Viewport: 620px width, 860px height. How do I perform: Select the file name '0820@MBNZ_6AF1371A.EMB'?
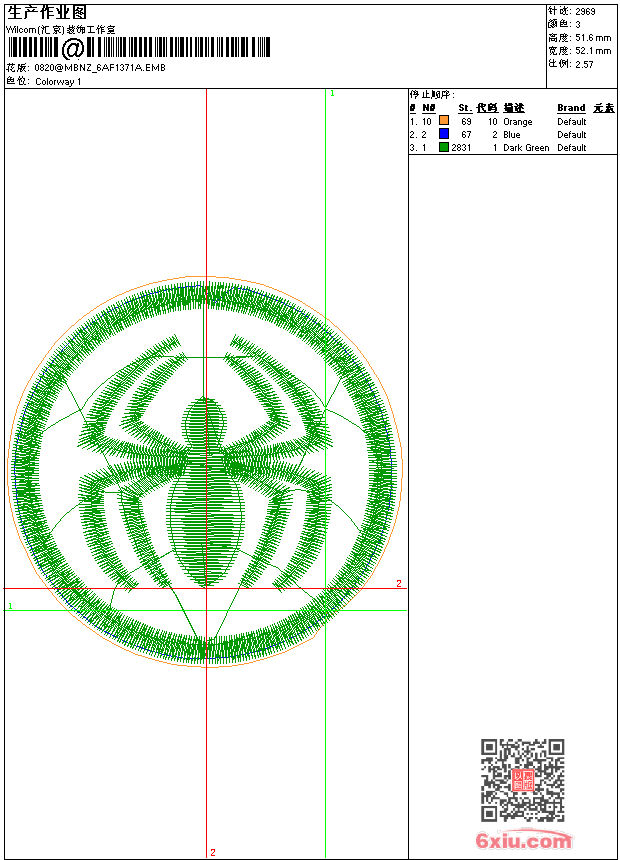[x=100, y=67]
